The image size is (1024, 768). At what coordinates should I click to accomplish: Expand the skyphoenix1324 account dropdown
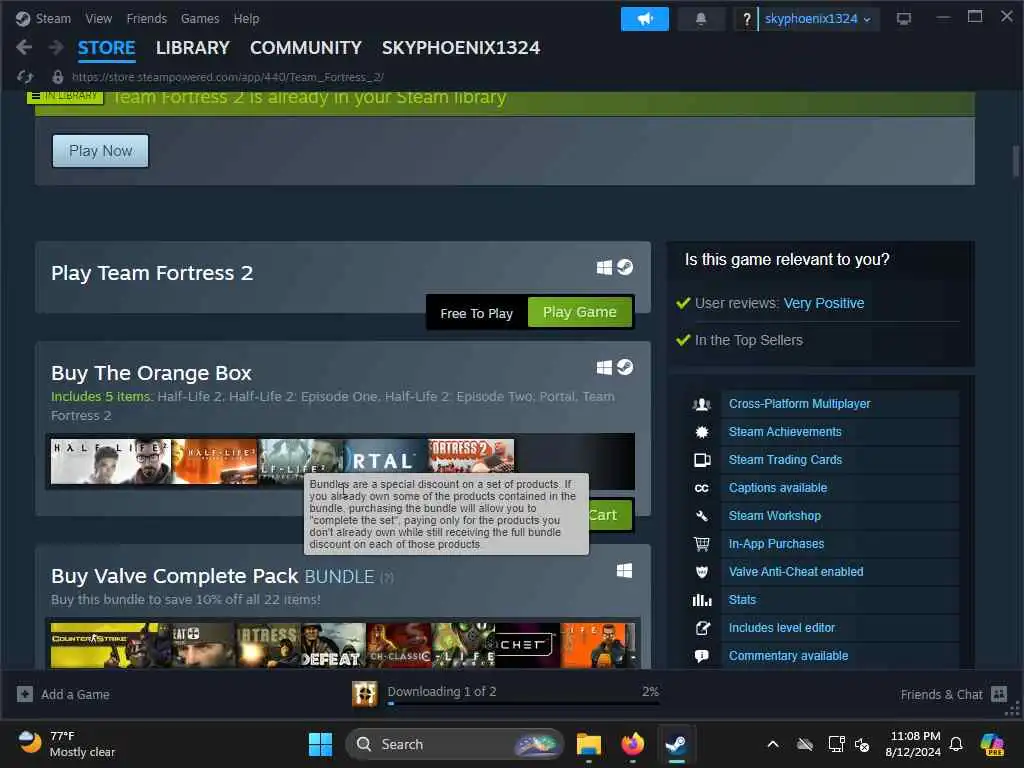(818, 19)
